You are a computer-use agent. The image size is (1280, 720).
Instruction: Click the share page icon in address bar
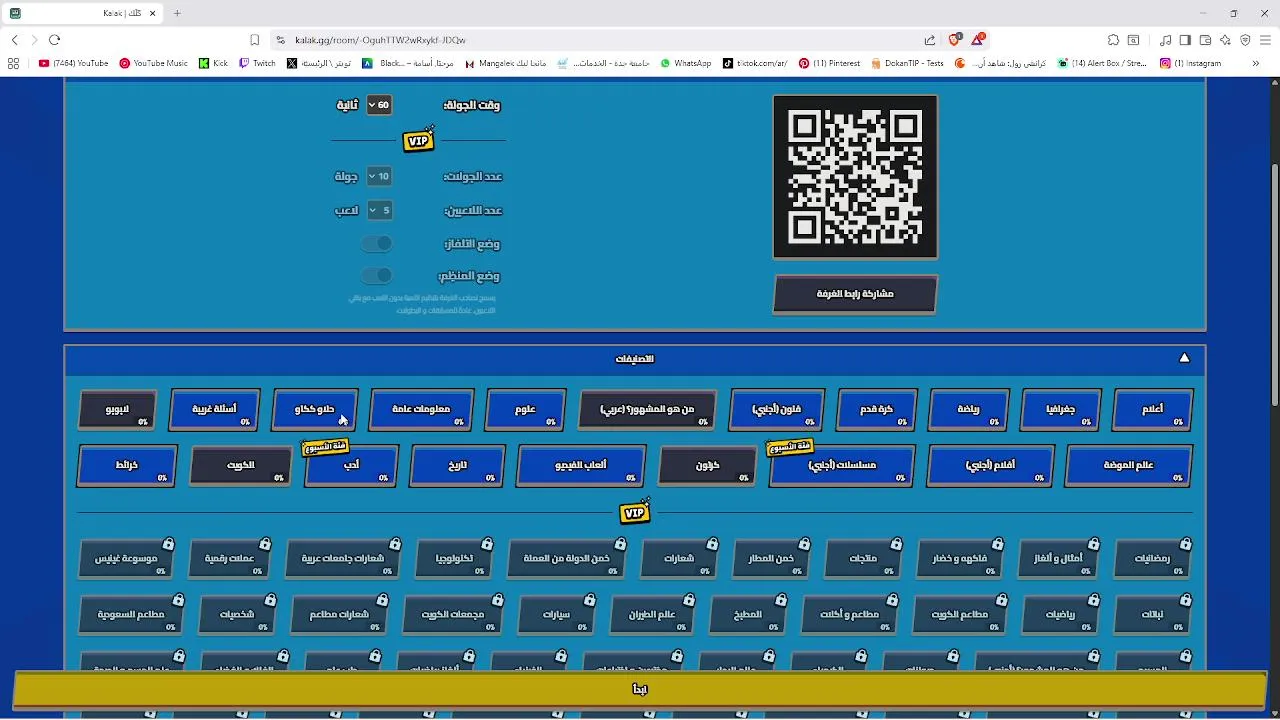click(929, 40)
